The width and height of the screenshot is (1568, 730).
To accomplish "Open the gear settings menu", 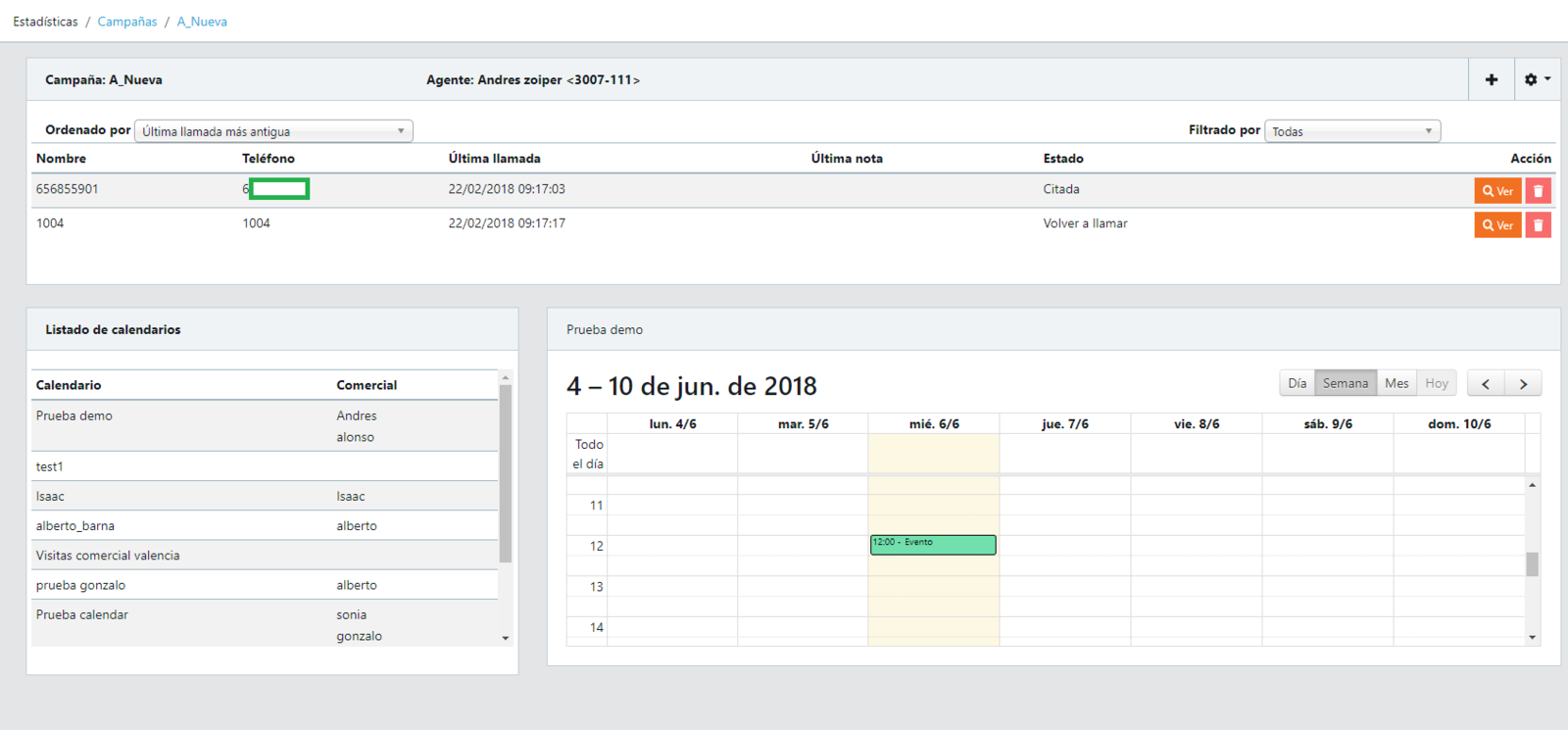I will [x=1536, y=79].
